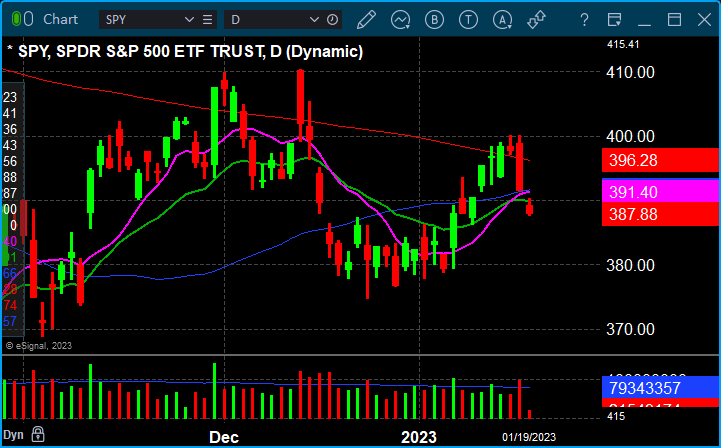Viewport: 721px width, 448px height.
Task: Minimize the chart window
Action: (645, 24)
